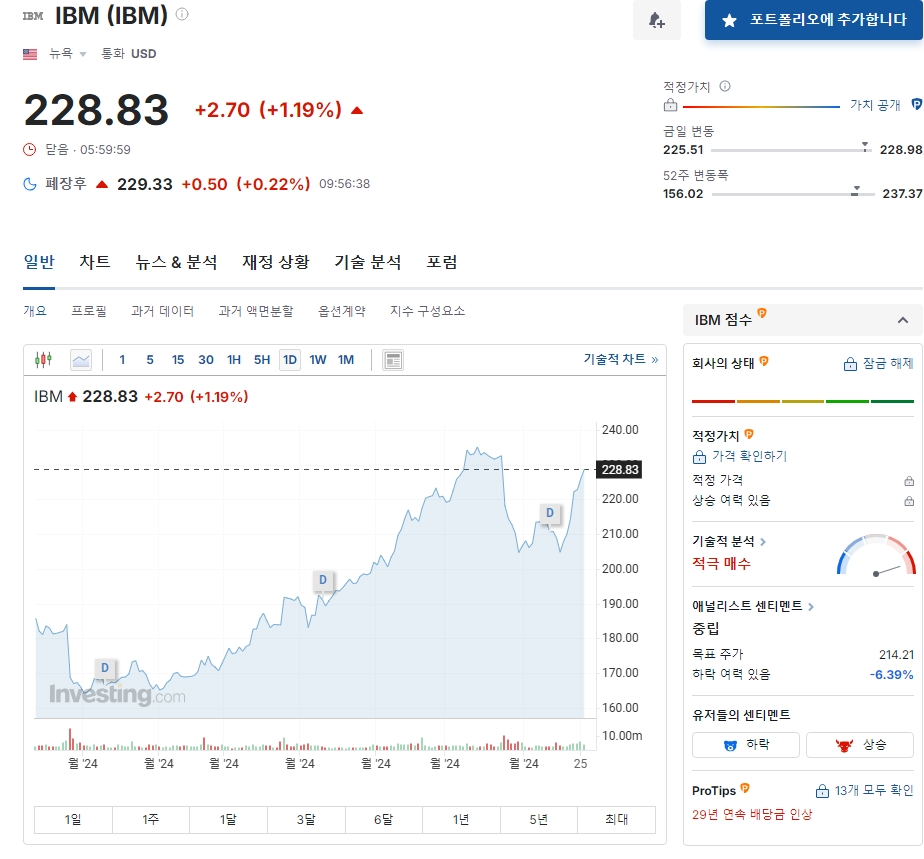Select the 1M interval

point(346,359)
